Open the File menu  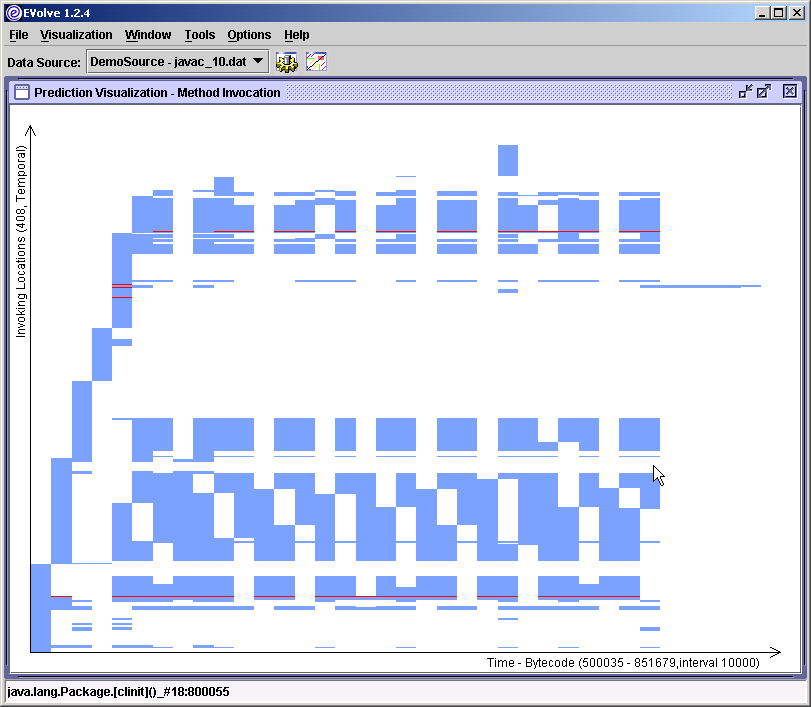[19, 35]
